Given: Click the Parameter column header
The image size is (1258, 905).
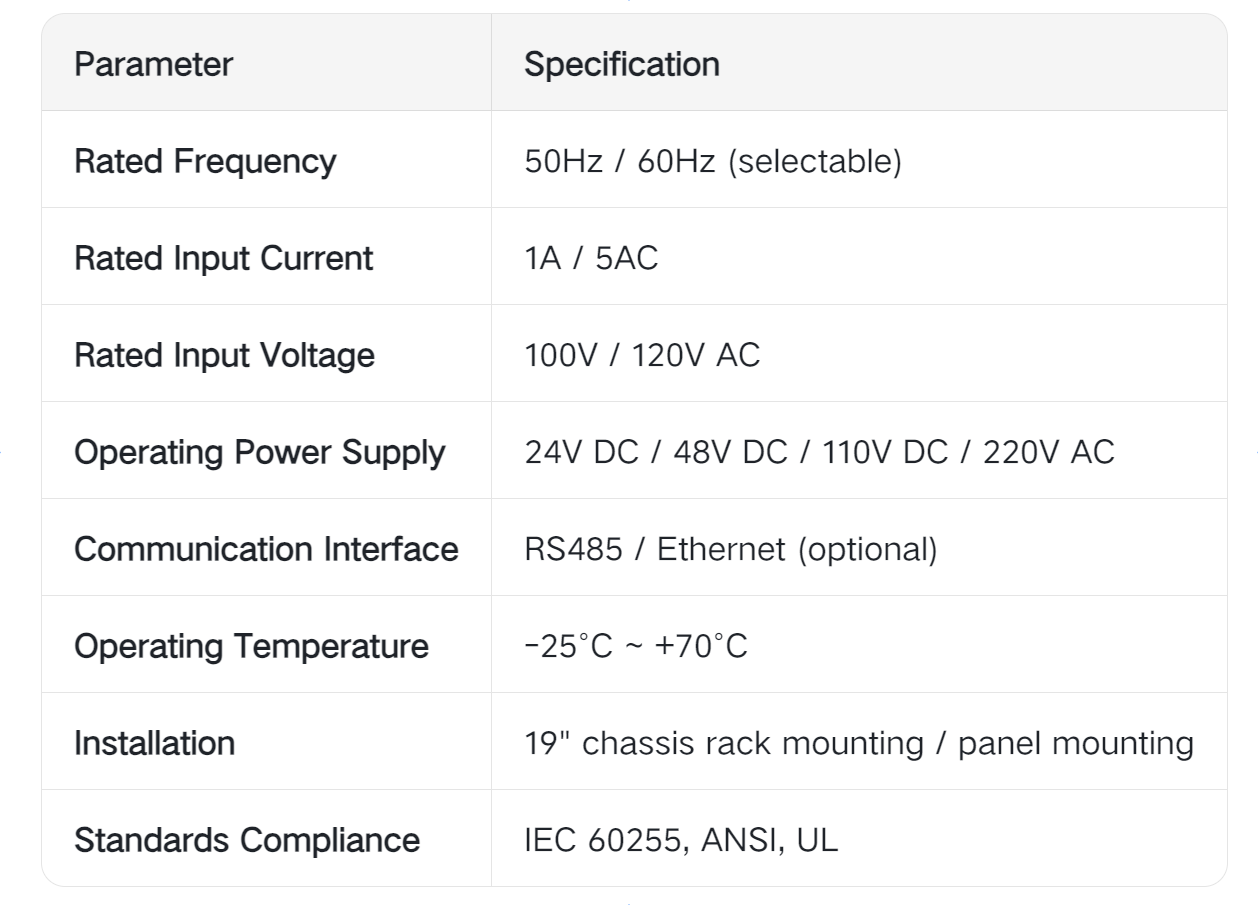Looking at the screenshot, I should pyautogui.click(x=153, y=65).
